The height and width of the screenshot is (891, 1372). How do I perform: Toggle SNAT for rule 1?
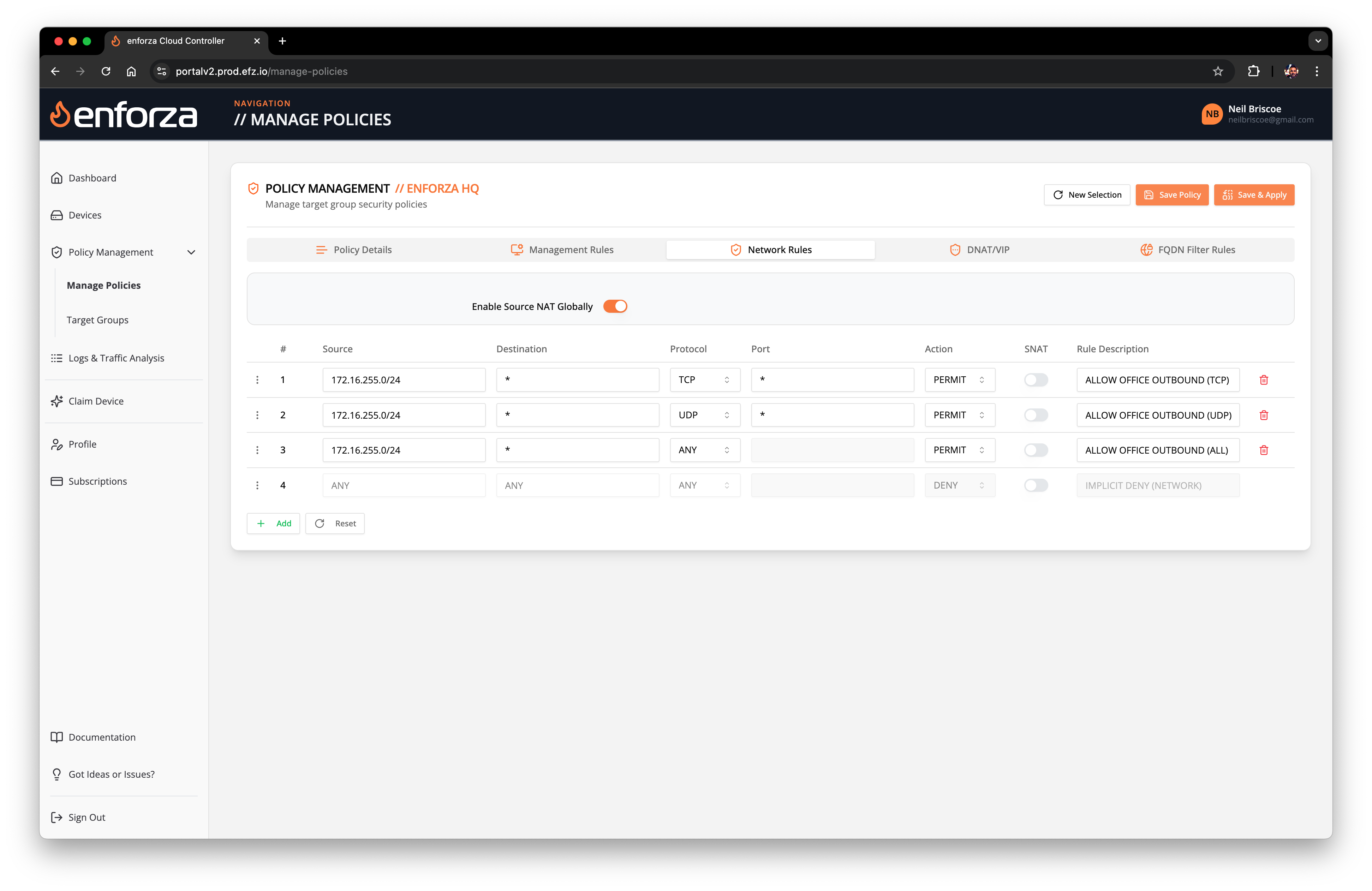click(1036, 380)
